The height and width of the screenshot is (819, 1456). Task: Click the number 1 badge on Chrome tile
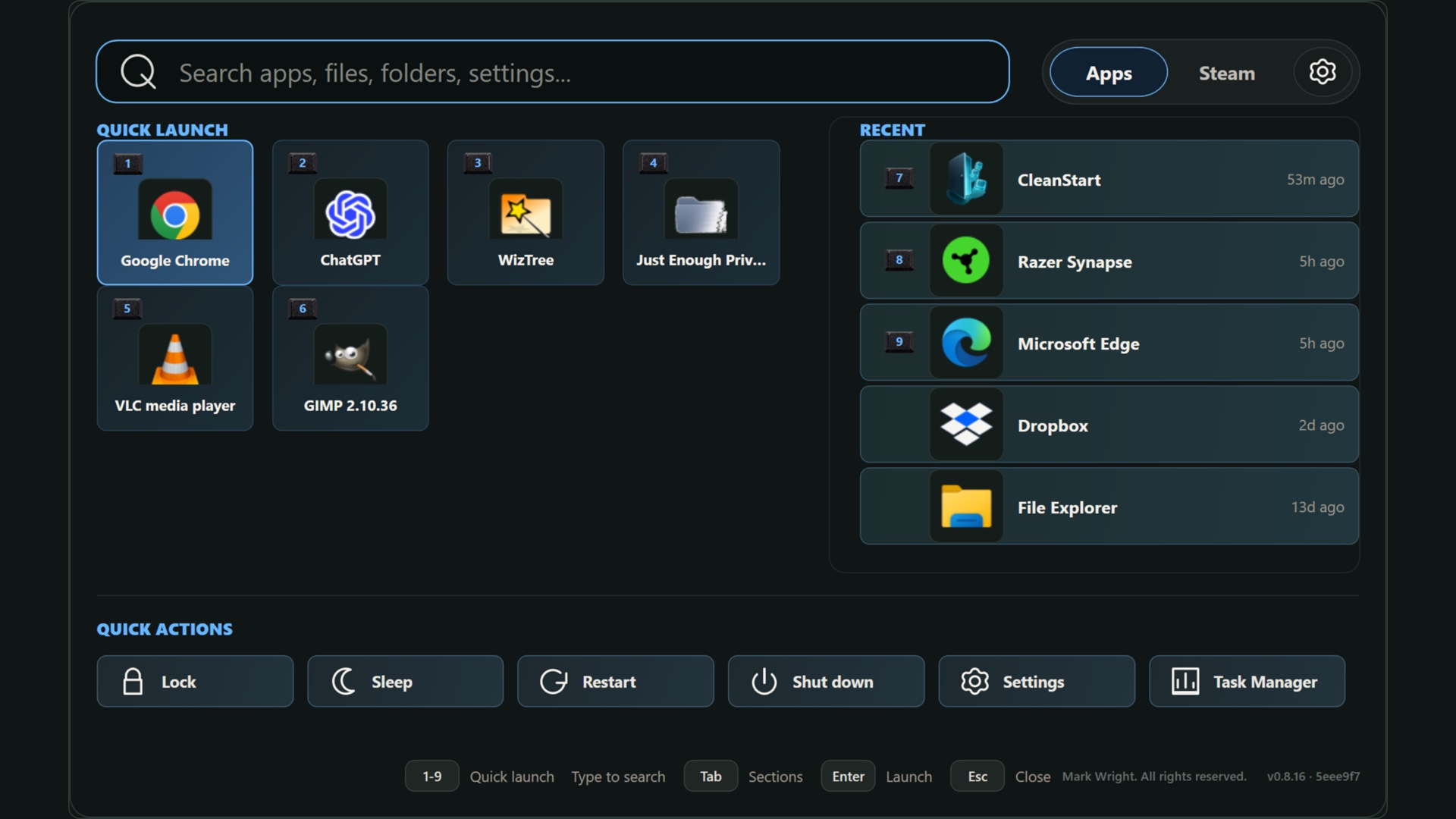(127, 163)
